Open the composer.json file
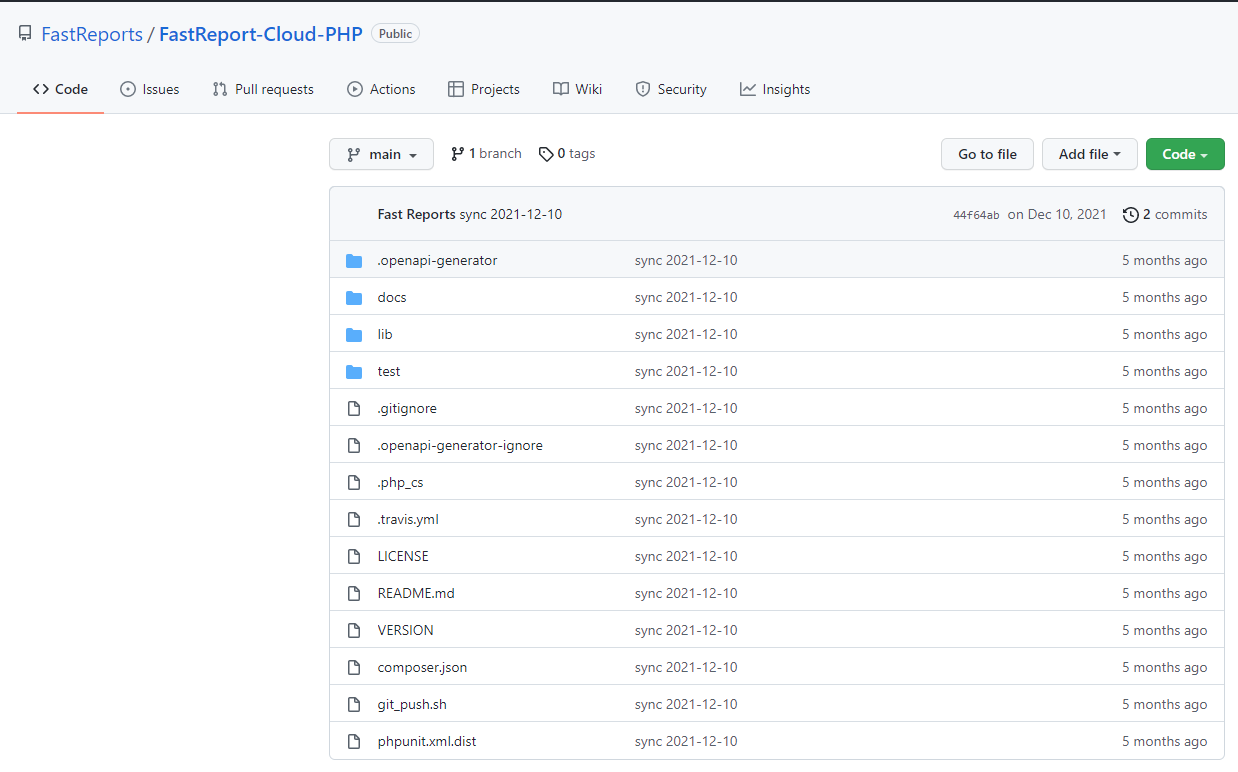This screenshot has width=1238, height=772. point(422,668)
